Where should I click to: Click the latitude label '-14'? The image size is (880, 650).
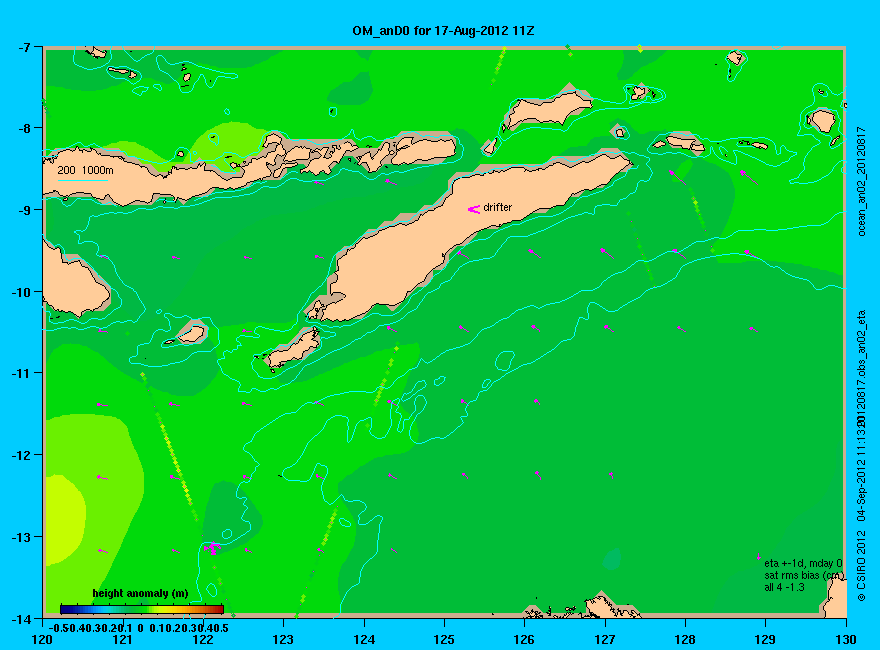coord(21,619)
